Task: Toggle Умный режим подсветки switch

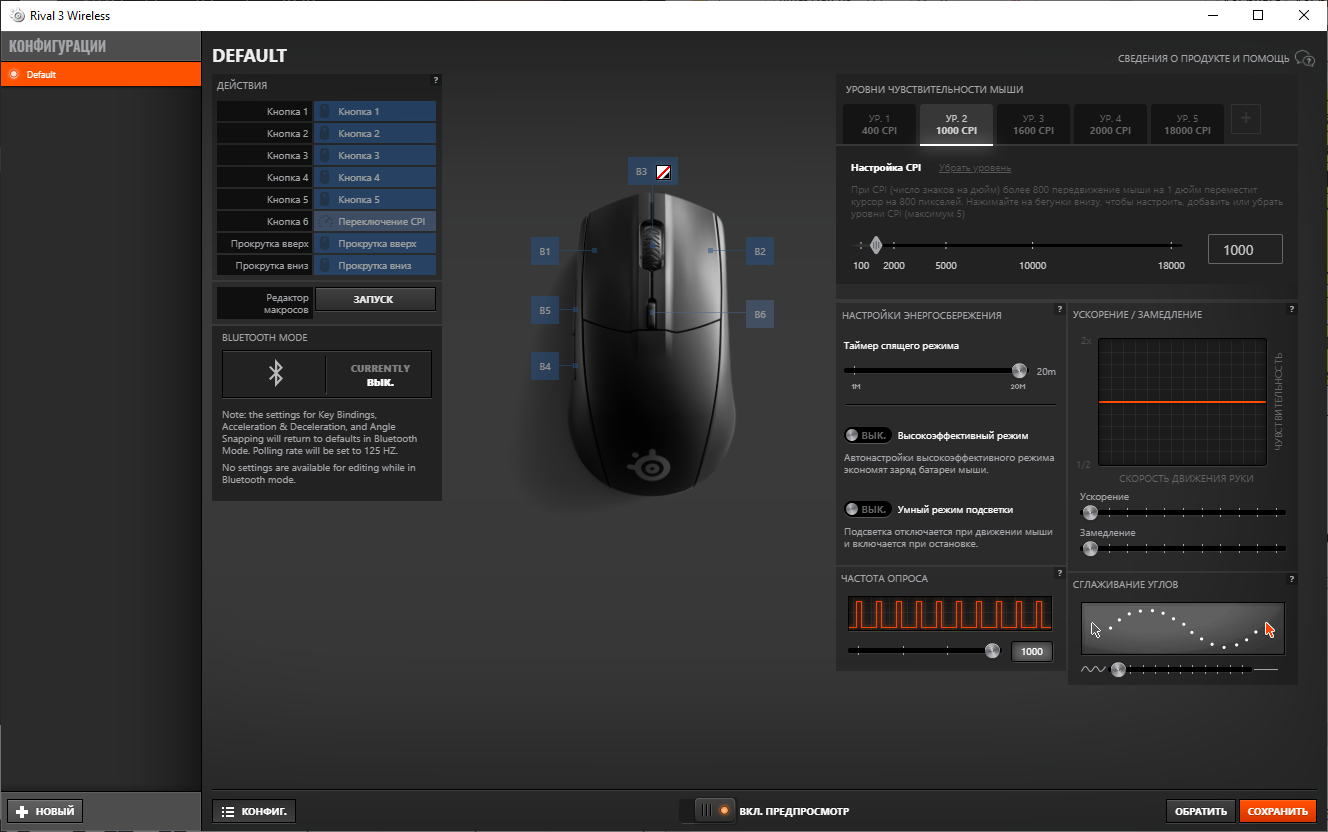Action: (x=867, y=510)
